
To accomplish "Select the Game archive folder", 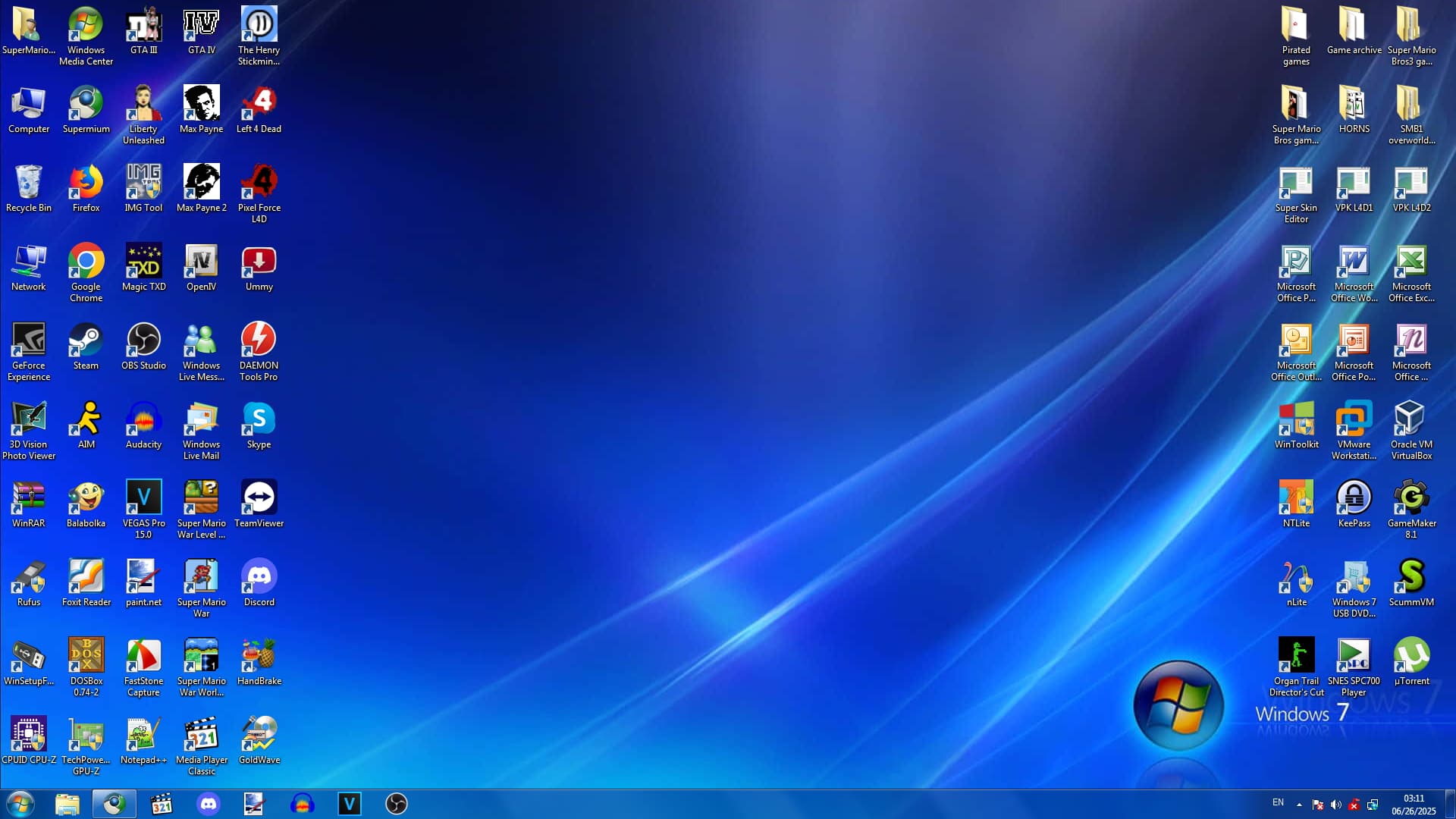I will (1354, 32).
